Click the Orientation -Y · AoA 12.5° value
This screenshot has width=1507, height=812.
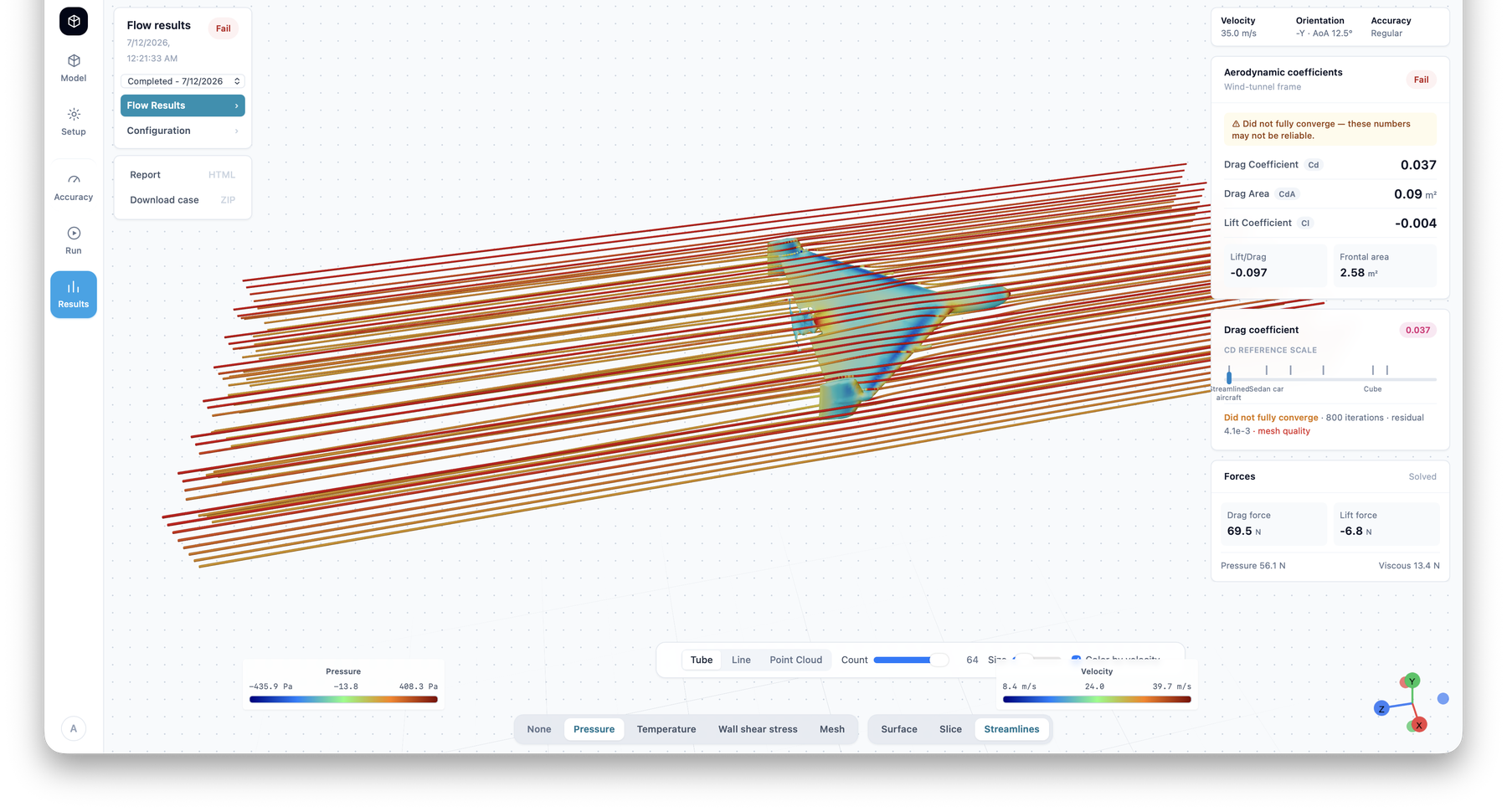pos(1324,33)
